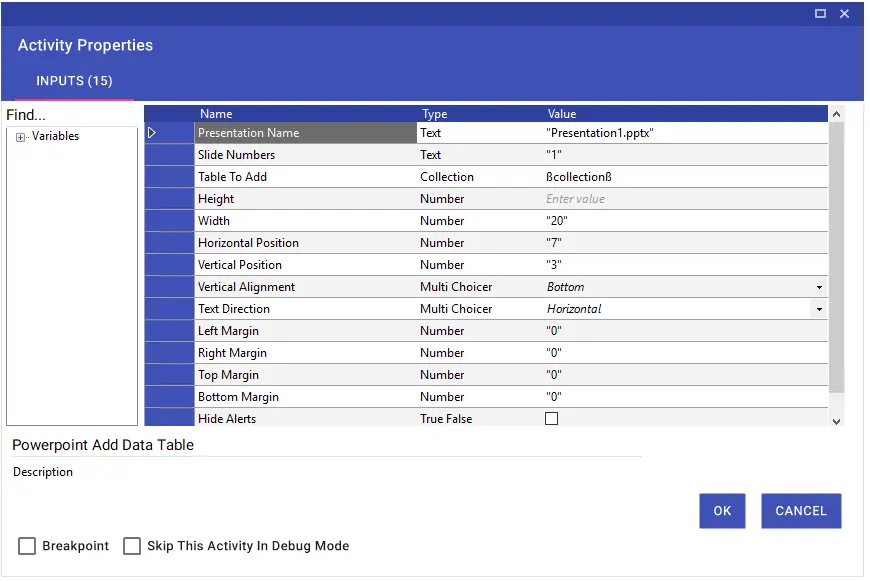Close the Activity Properties dialog

(x=845, y=14)
